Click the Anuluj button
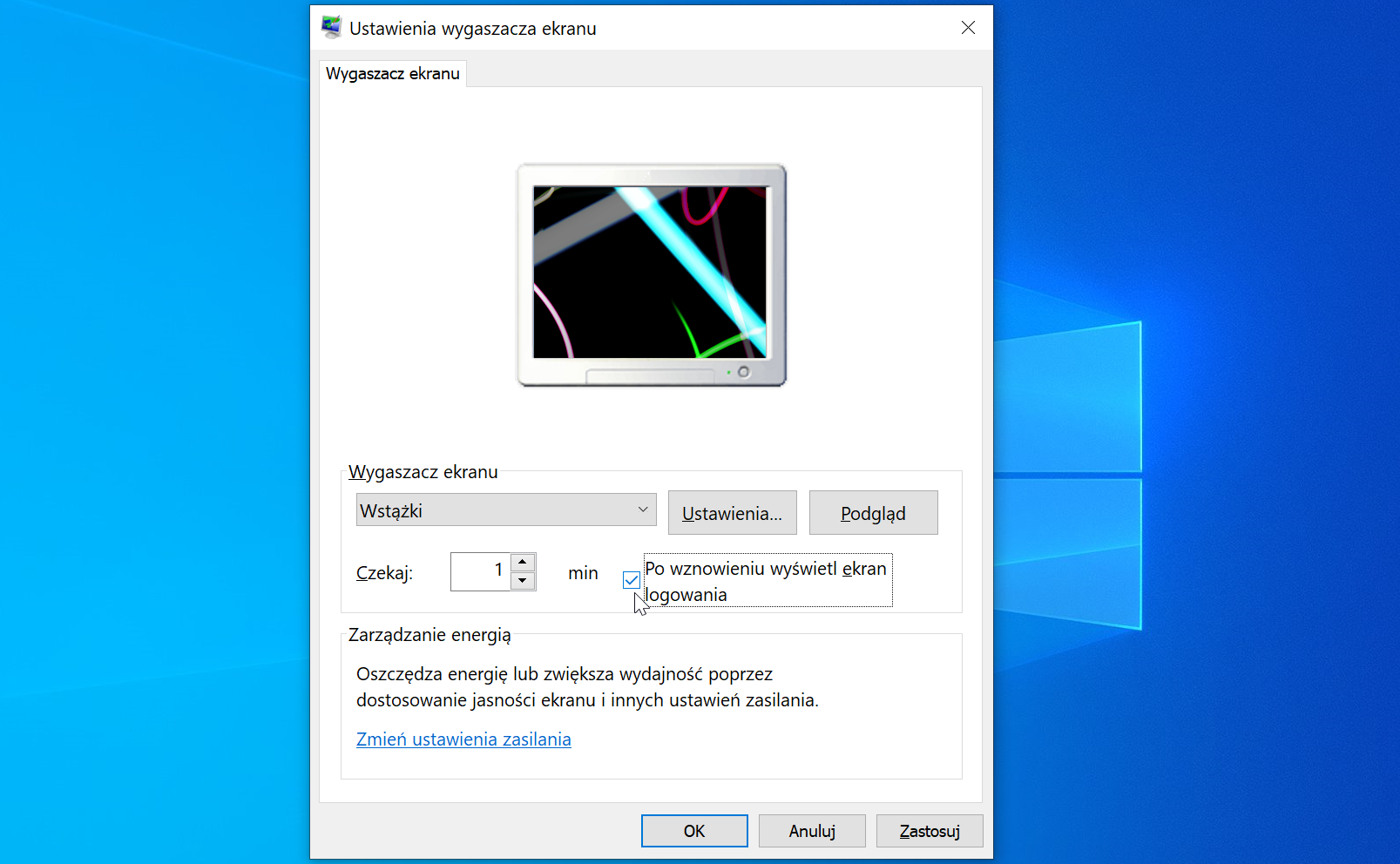 (x=812, y=831)
